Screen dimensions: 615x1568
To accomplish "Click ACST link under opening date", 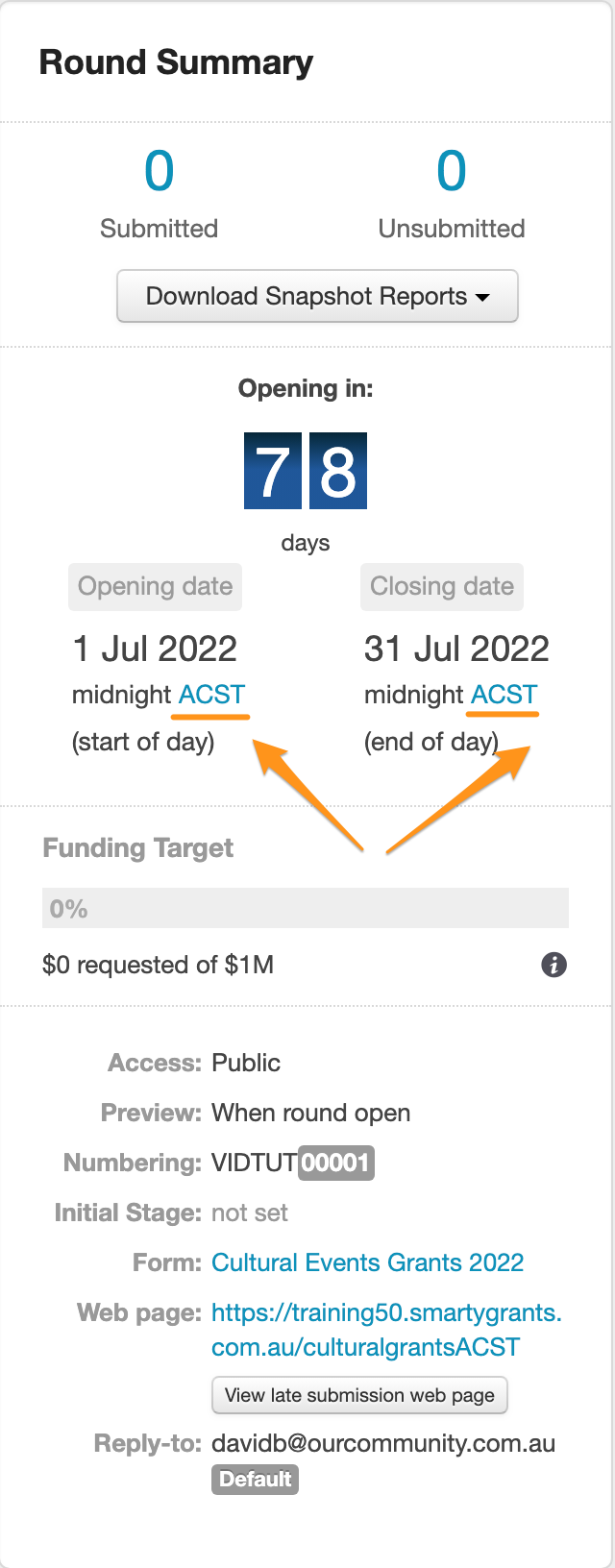I will 211,695.
